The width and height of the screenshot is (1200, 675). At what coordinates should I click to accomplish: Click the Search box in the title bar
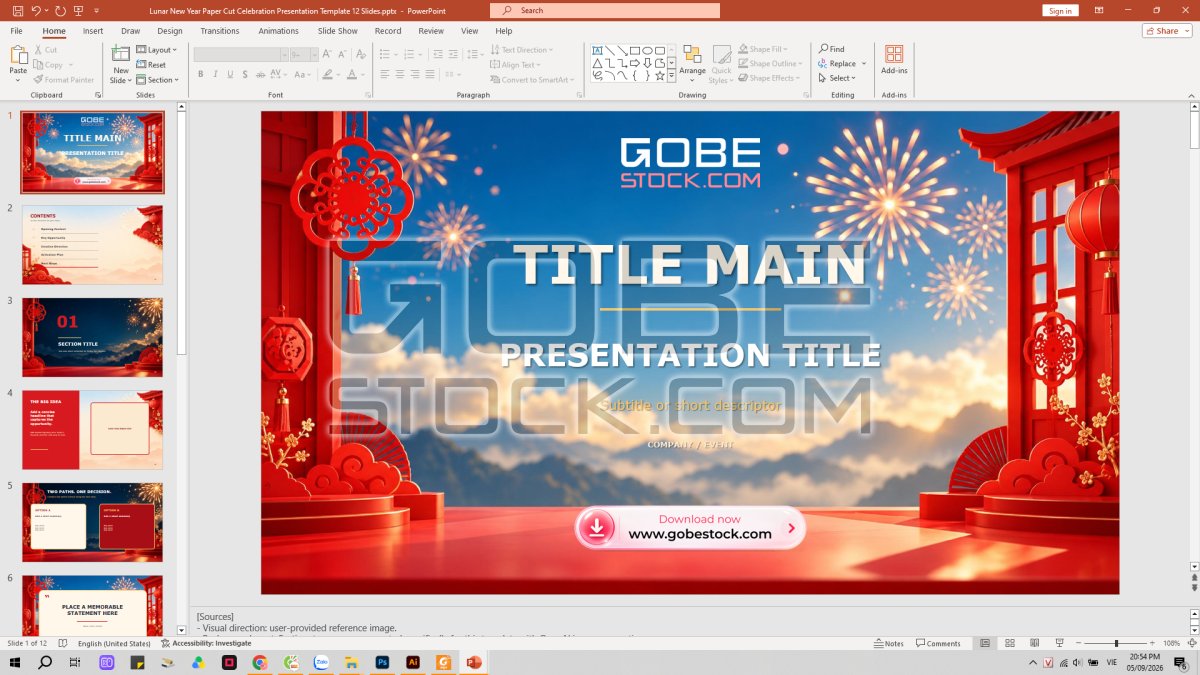click(605, 10)
